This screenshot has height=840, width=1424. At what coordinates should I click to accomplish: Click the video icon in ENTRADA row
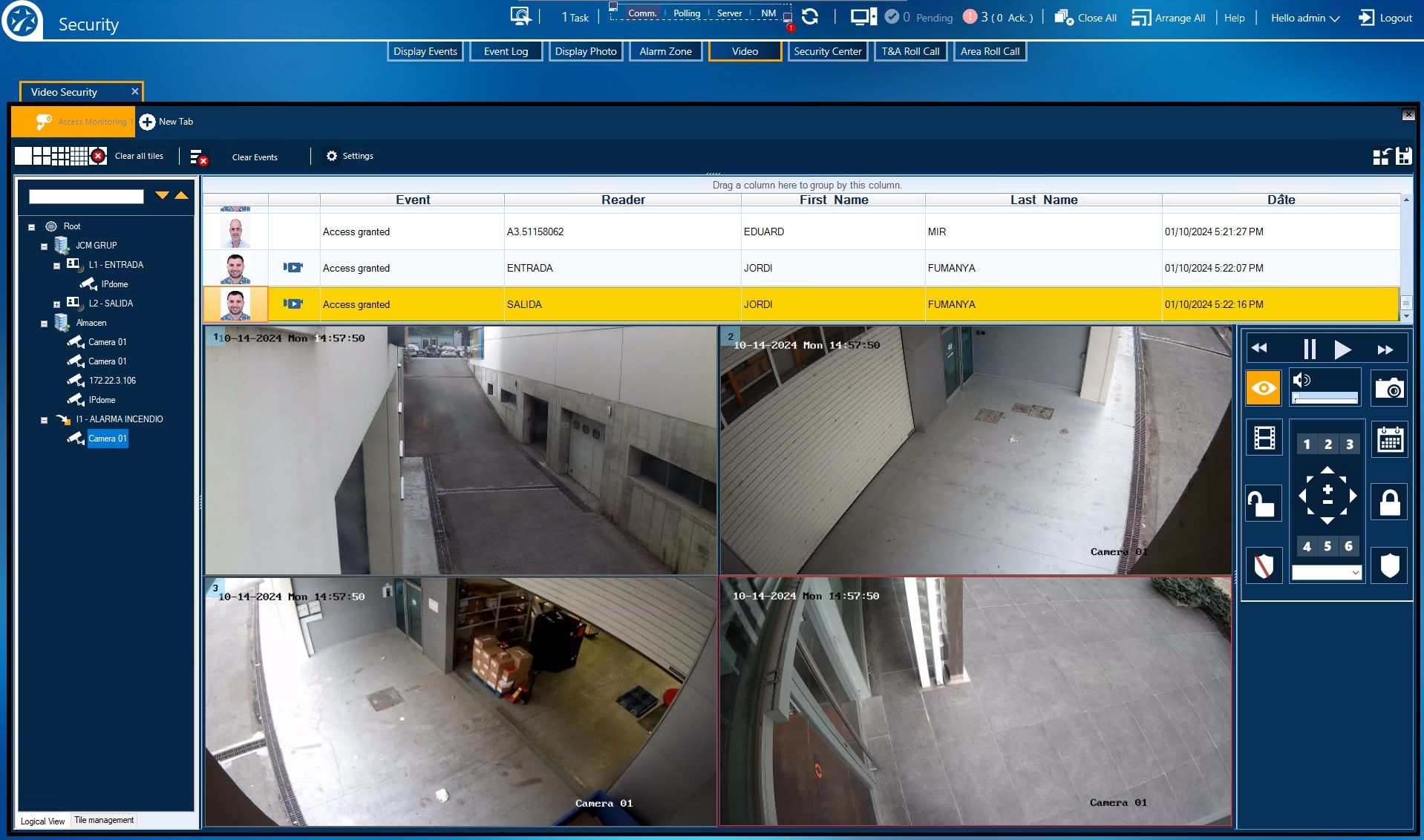[x=293, y=267]
